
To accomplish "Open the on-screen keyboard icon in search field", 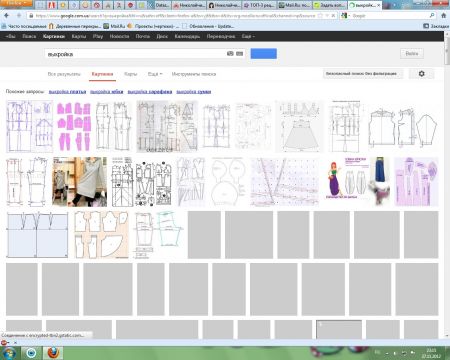I will (x=239, y=53).
